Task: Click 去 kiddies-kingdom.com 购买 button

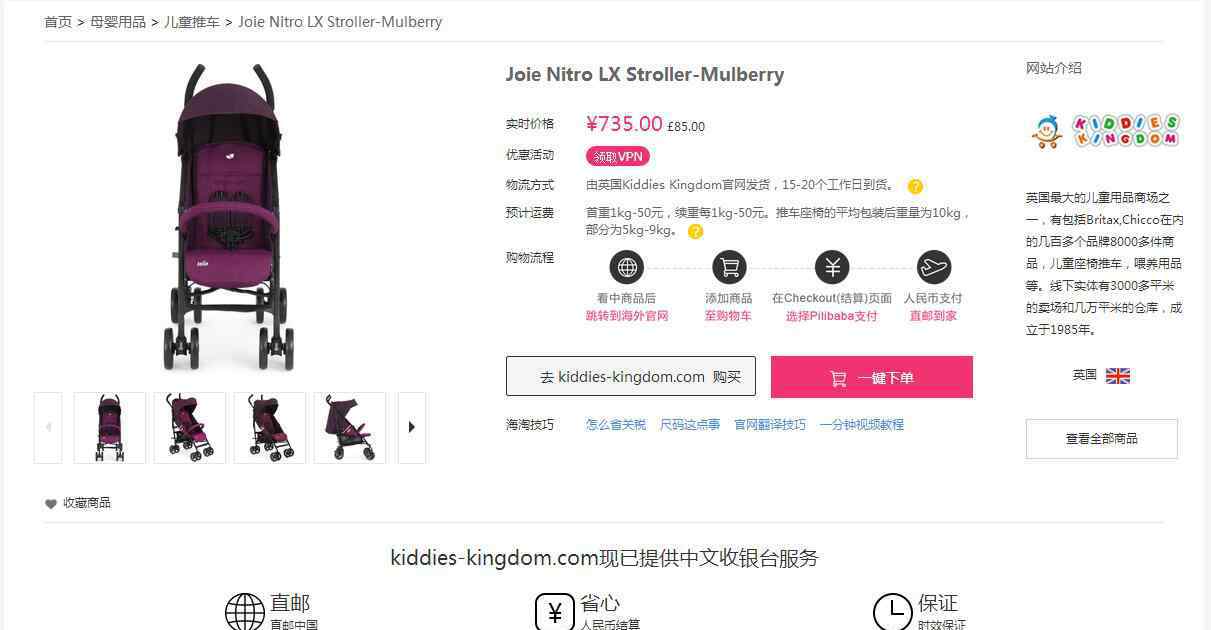Action: tap(631, 377)
